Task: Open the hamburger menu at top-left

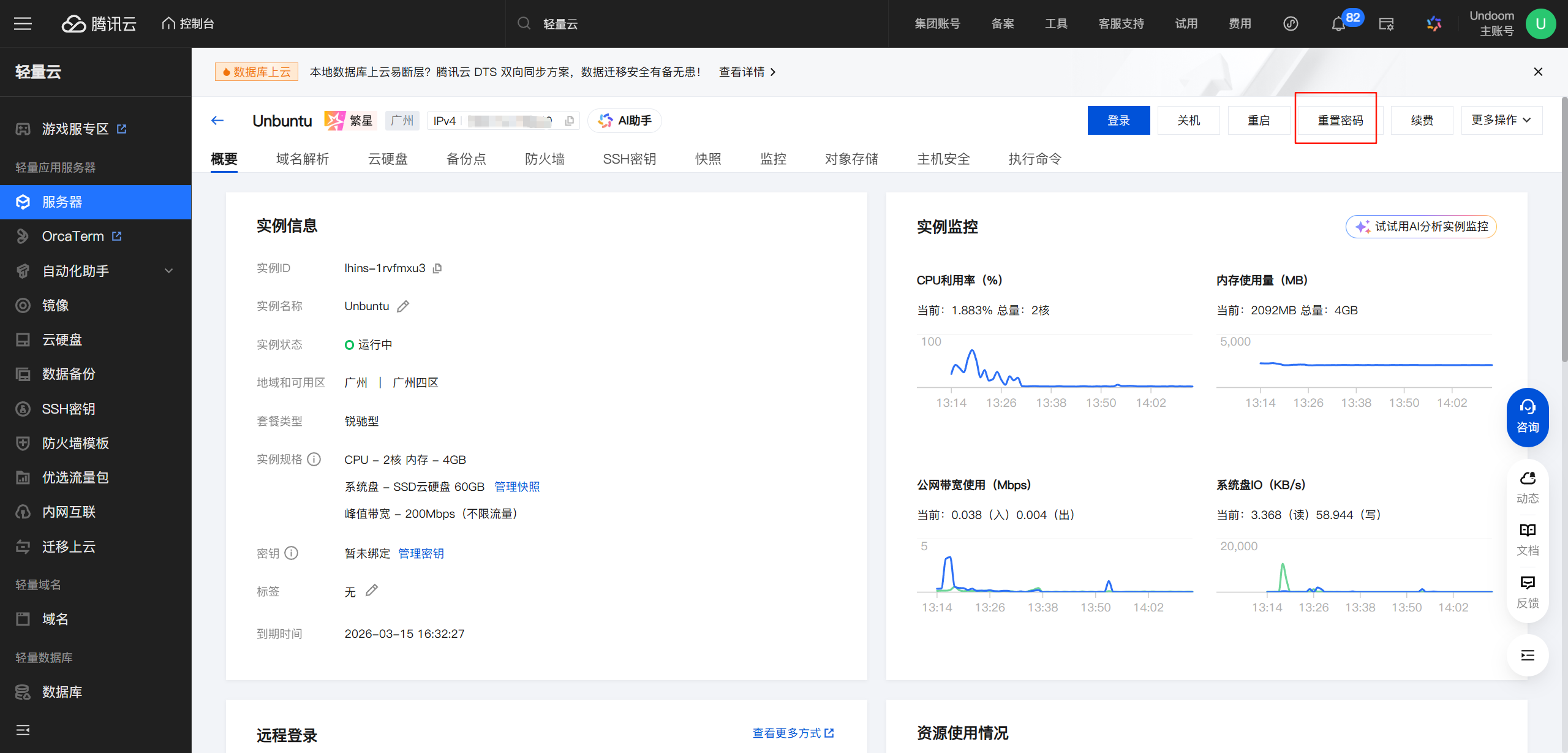Action: pos(23,24)
